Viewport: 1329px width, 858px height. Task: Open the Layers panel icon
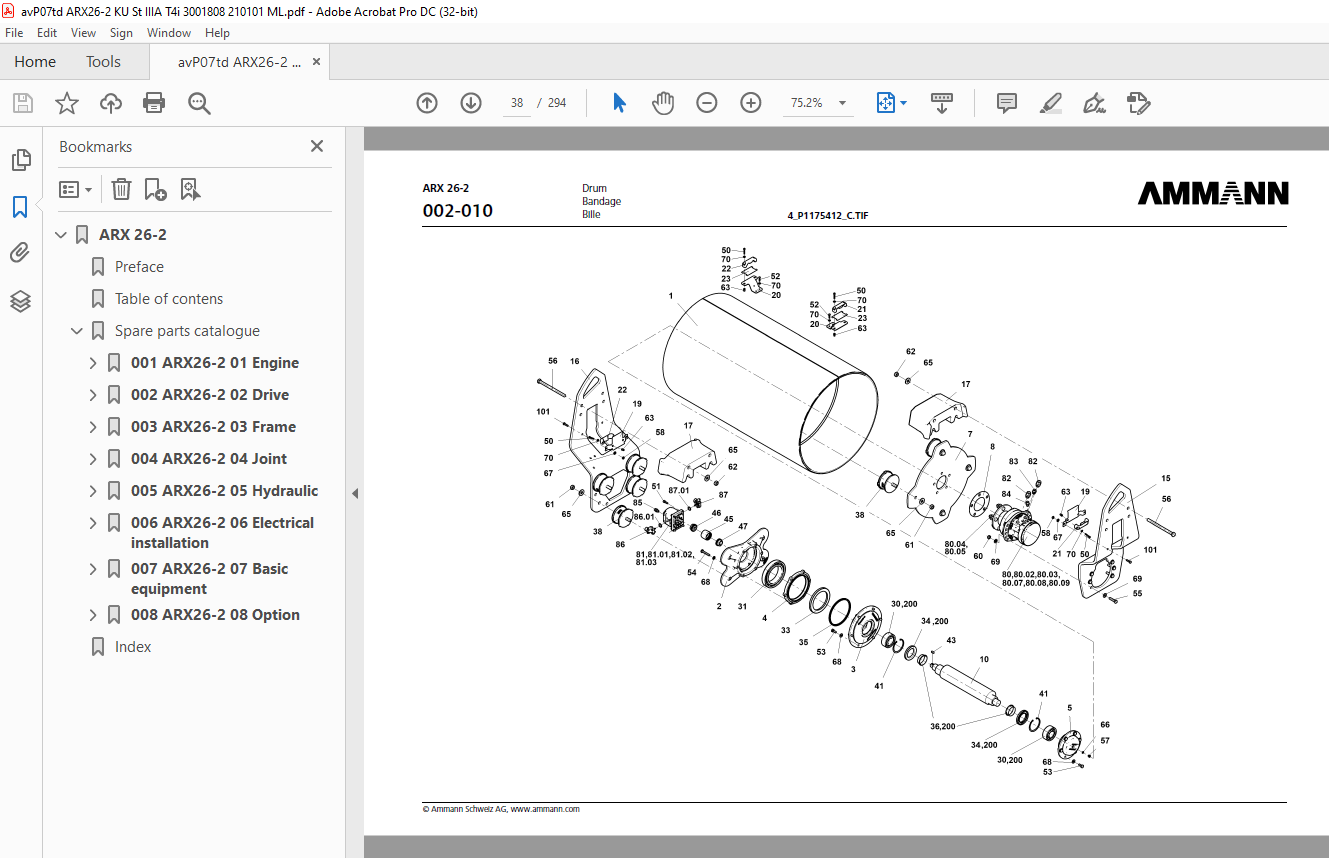(20, 301)
